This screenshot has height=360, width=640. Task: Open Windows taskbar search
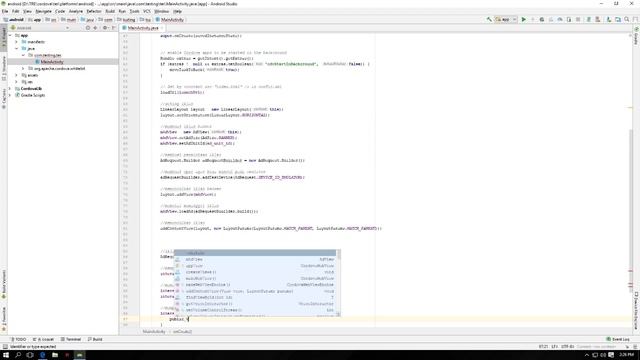pyautogui.click(x=18, y=355)
